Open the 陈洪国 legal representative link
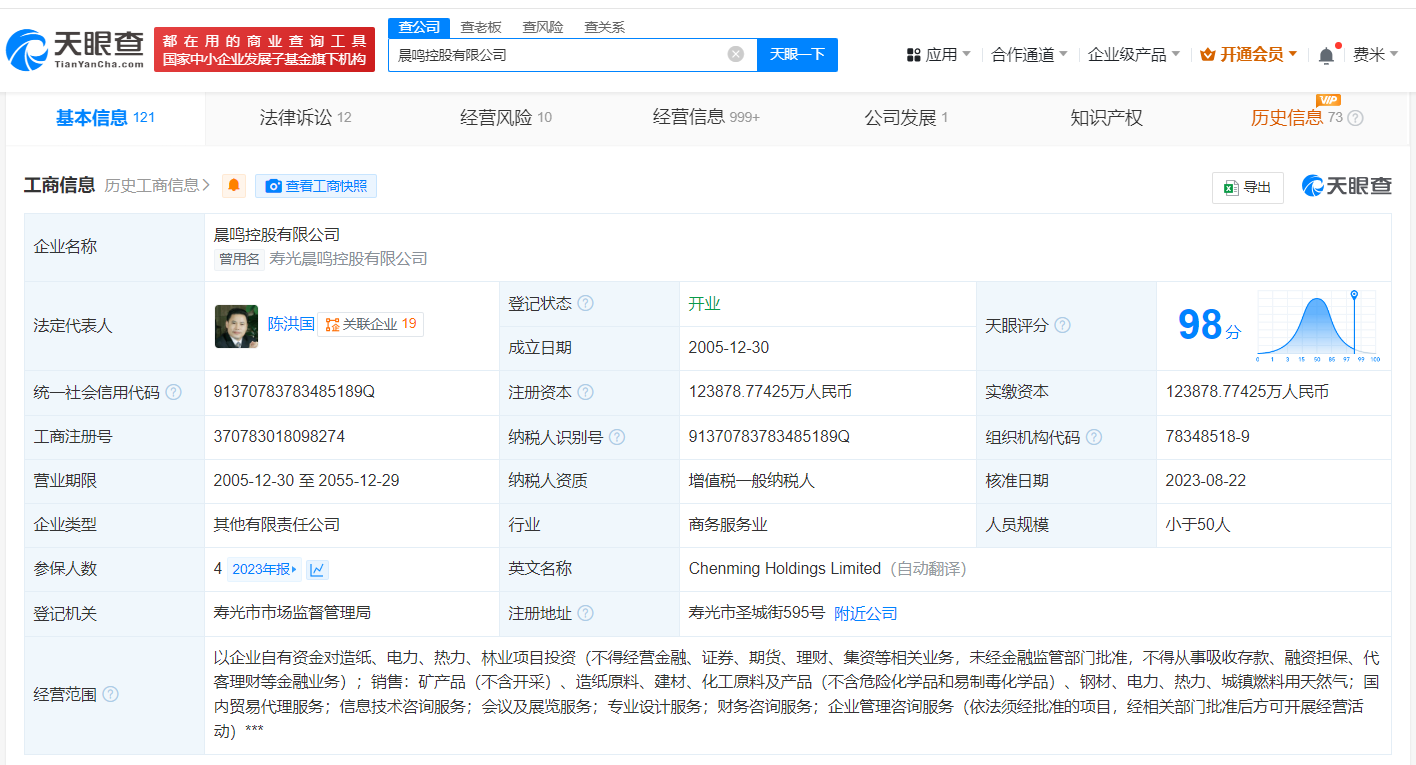The height and width of the screenshot is (765, 1416). [290, 324]
